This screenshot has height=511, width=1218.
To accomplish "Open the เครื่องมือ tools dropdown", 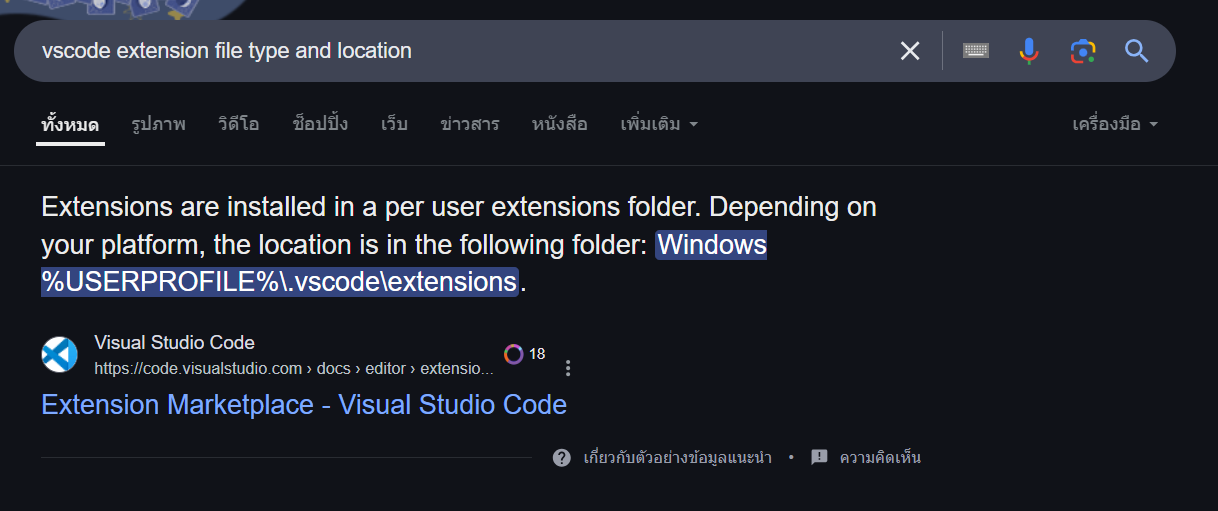I will point(1115,125).
